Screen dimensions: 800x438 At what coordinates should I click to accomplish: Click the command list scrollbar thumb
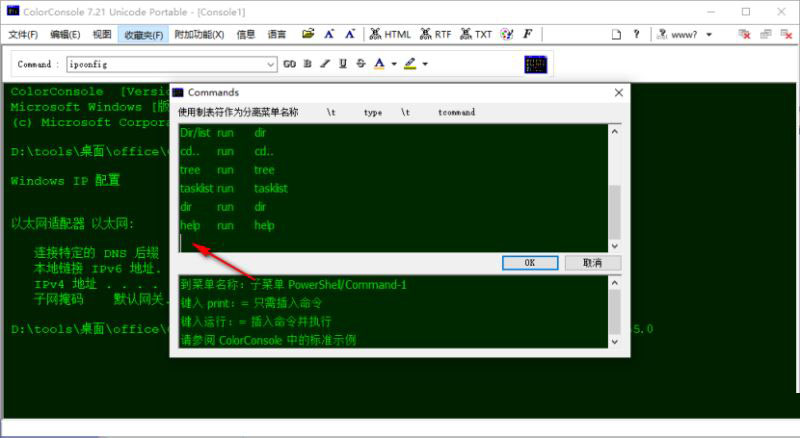click(x=615, y=212)
